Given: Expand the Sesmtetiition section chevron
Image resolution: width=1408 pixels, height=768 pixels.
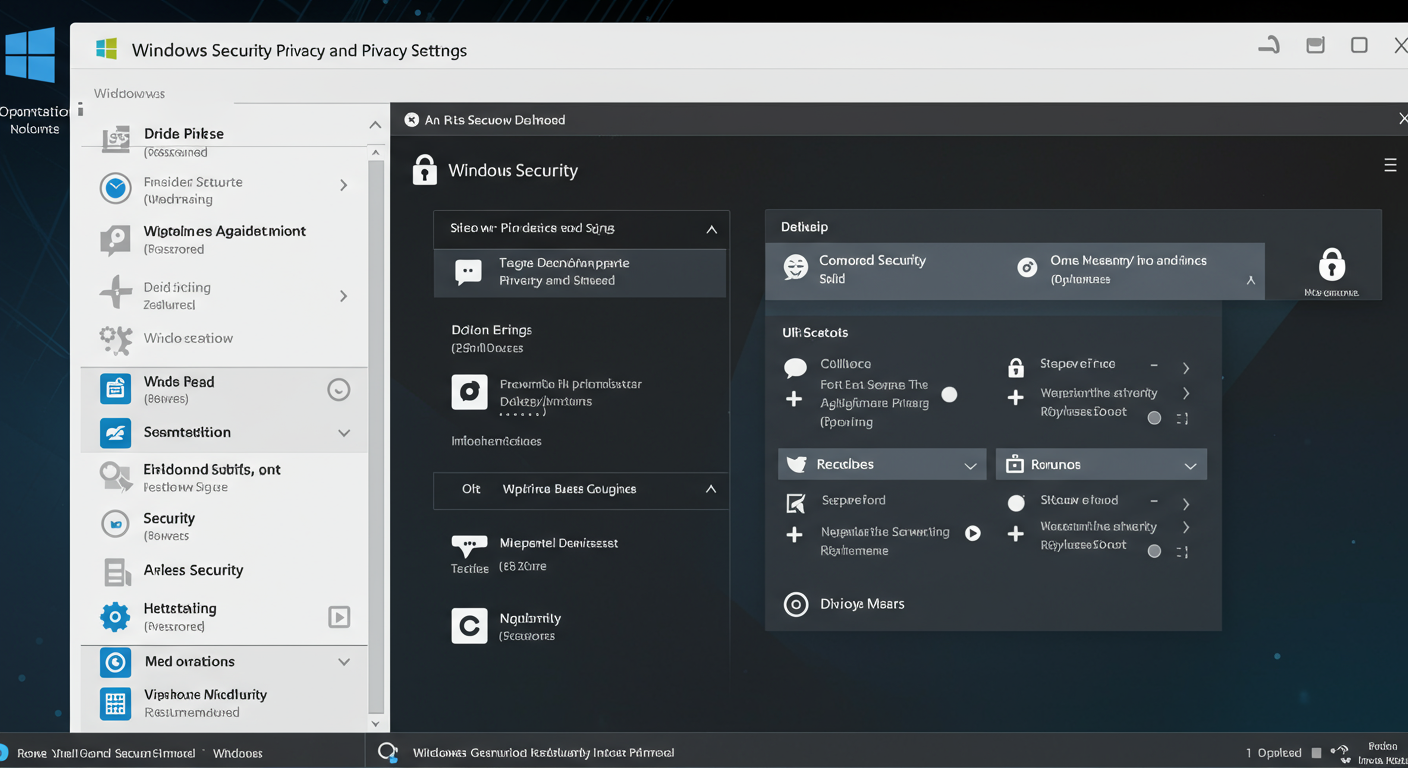Looking at the screenshot, I should click(x=344, y=433).
